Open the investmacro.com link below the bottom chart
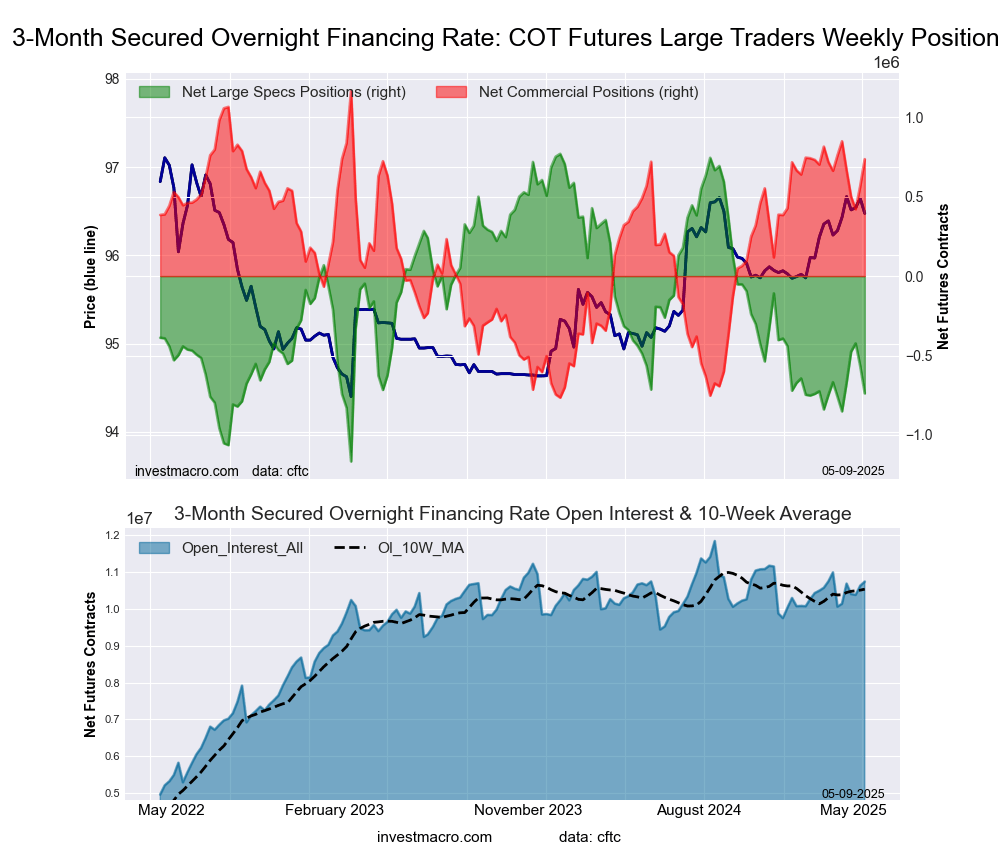 tap(434, 836)
